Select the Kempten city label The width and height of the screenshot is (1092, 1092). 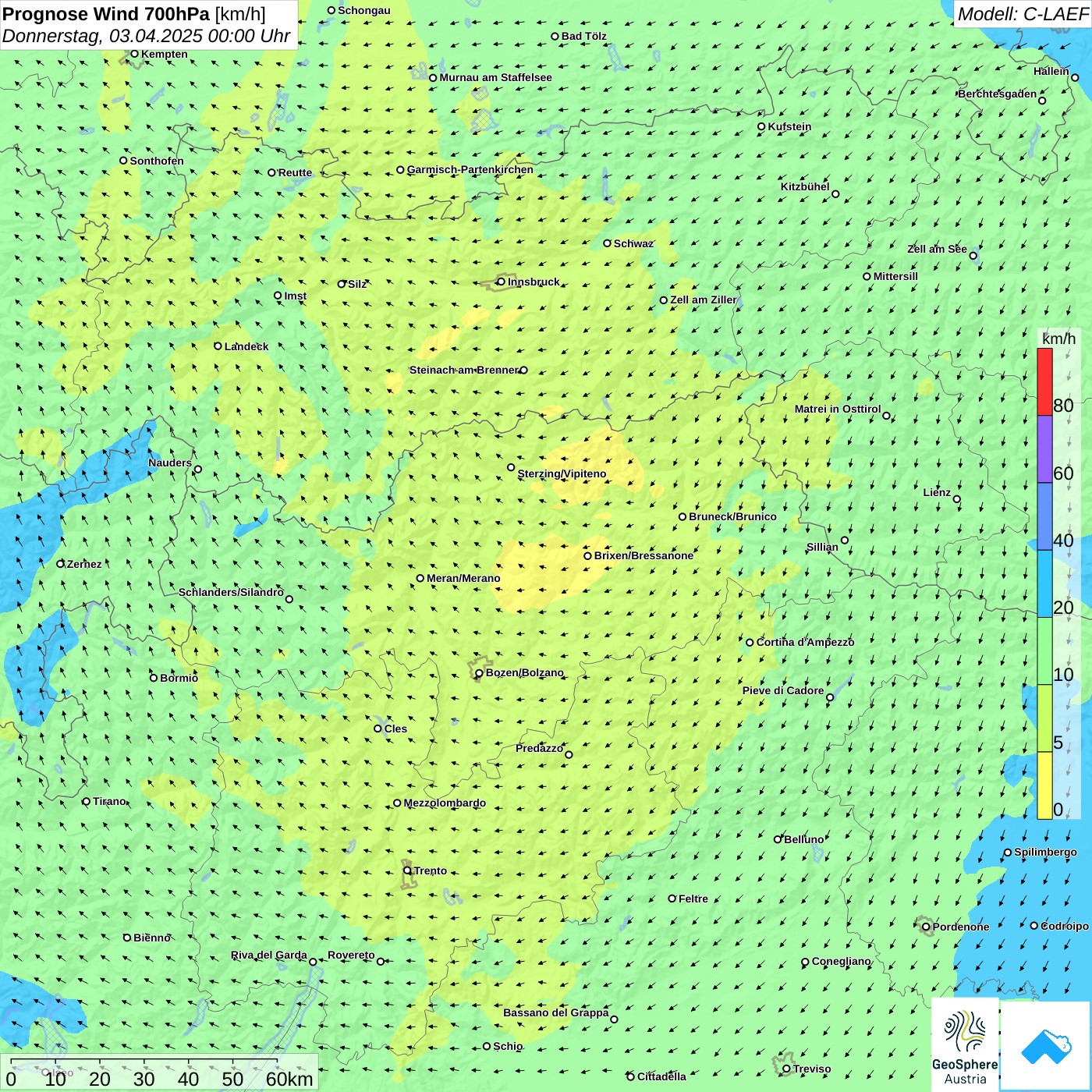coord(164,54)
